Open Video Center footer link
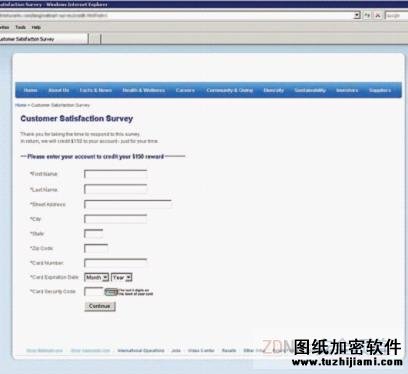 click(x=201, y=350)
